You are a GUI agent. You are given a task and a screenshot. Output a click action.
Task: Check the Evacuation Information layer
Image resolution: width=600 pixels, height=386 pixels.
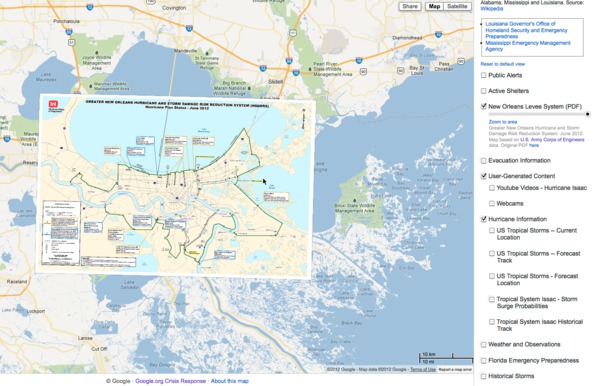[x=484, y=161]
